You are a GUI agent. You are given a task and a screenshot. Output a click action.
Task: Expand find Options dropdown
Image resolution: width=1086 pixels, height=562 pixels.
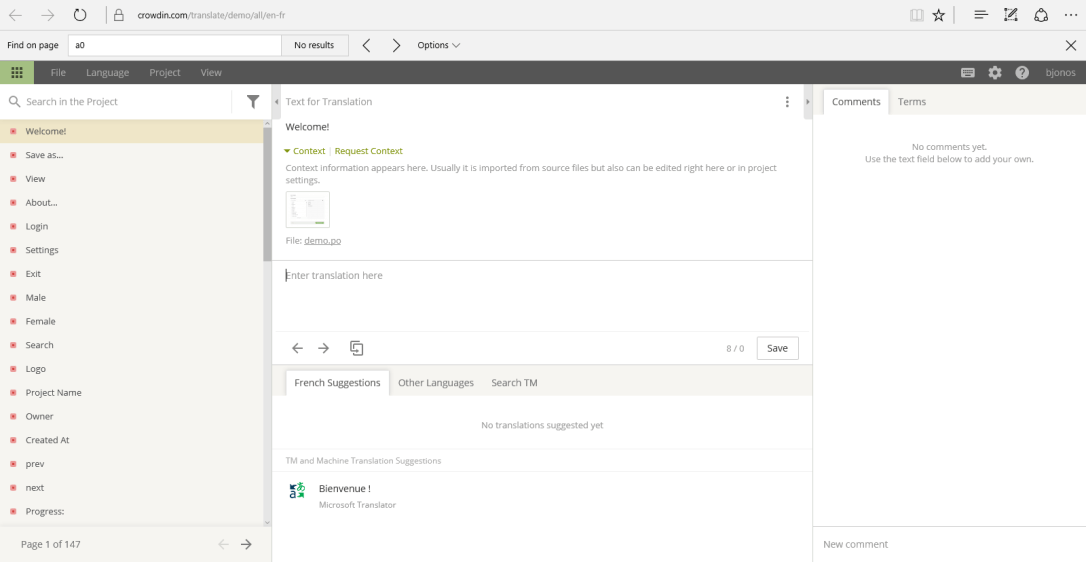coord(438,45)
